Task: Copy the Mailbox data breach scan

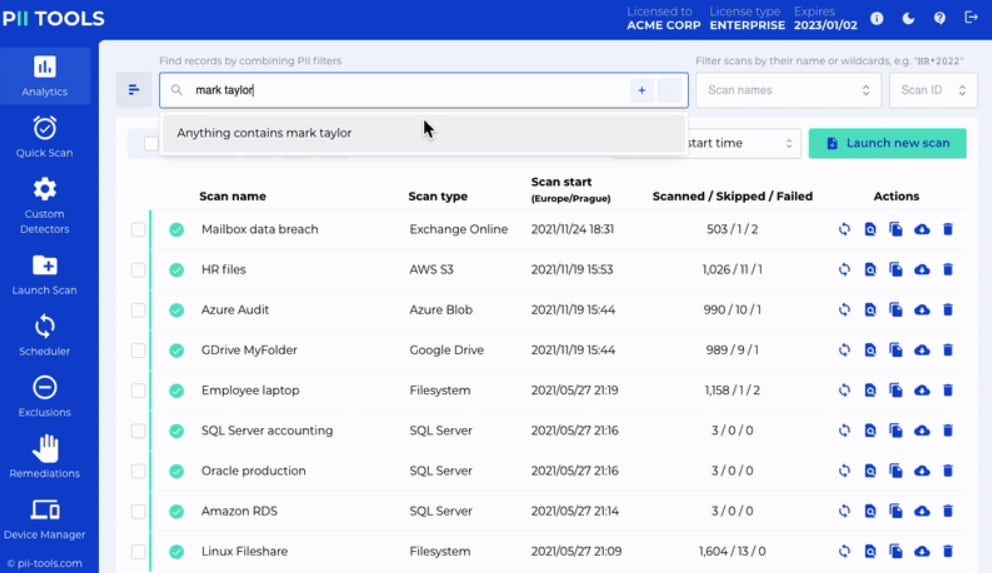Action: point(896,229)
